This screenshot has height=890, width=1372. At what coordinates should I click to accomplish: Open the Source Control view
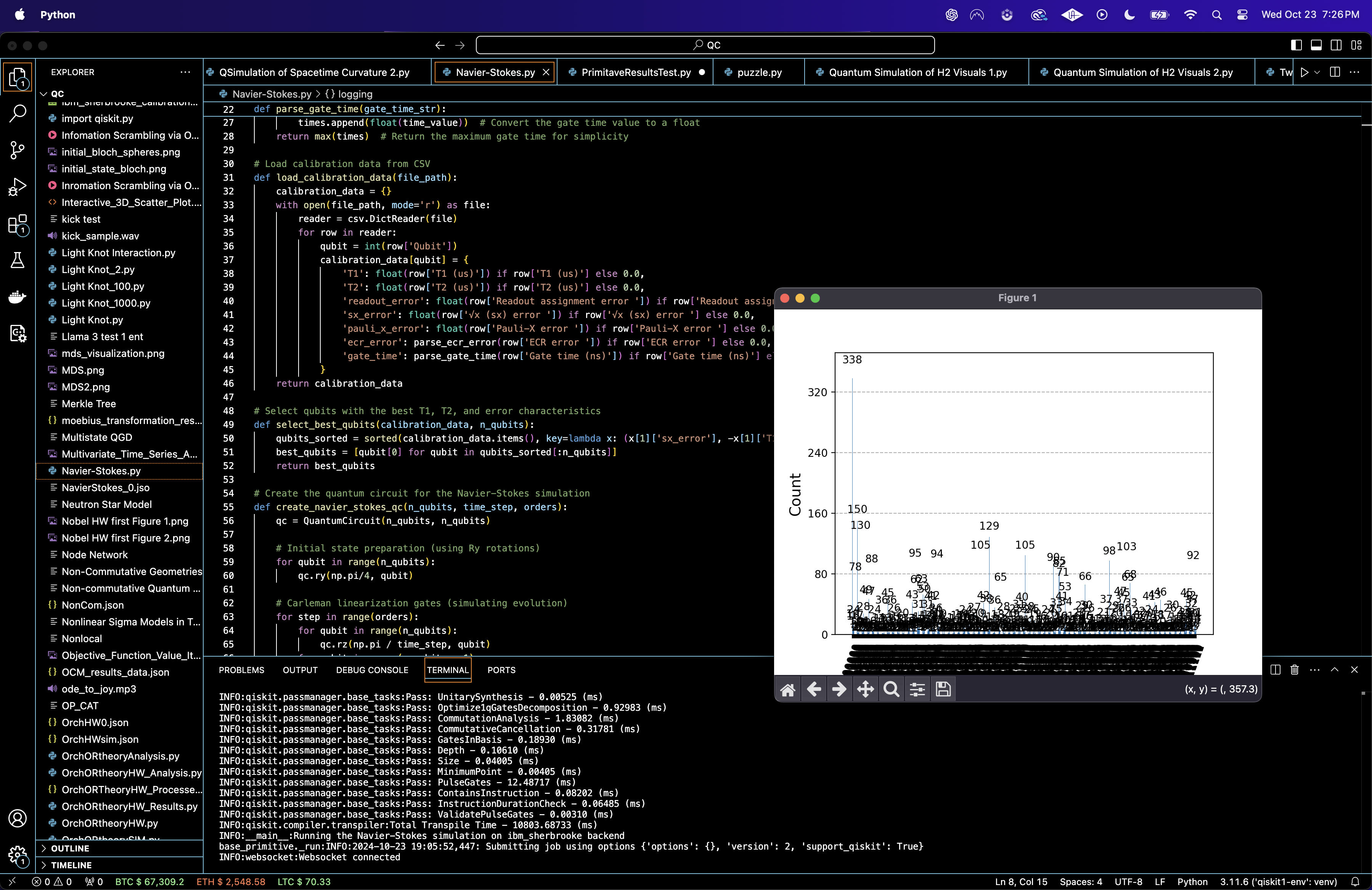18,151
